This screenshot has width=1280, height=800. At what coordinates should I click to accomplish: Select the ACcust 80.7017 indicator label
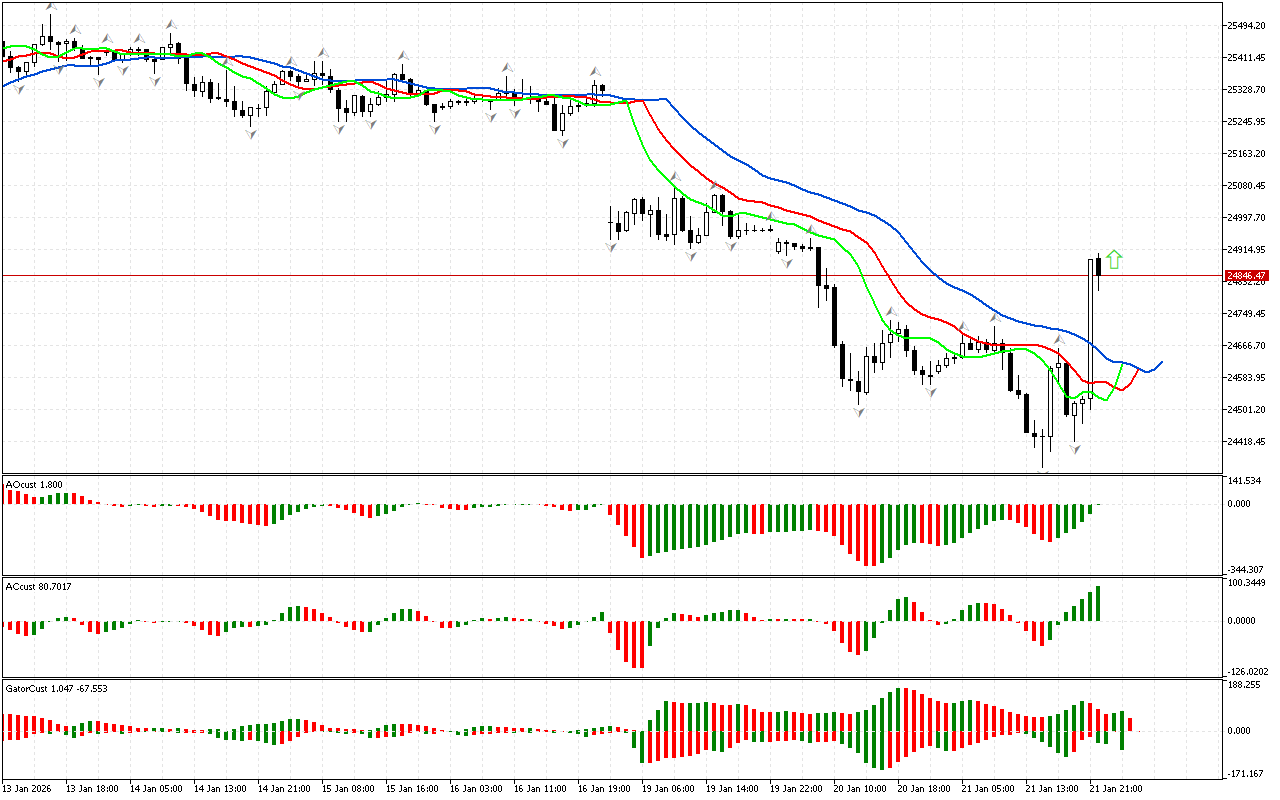[x=39, y=585]
